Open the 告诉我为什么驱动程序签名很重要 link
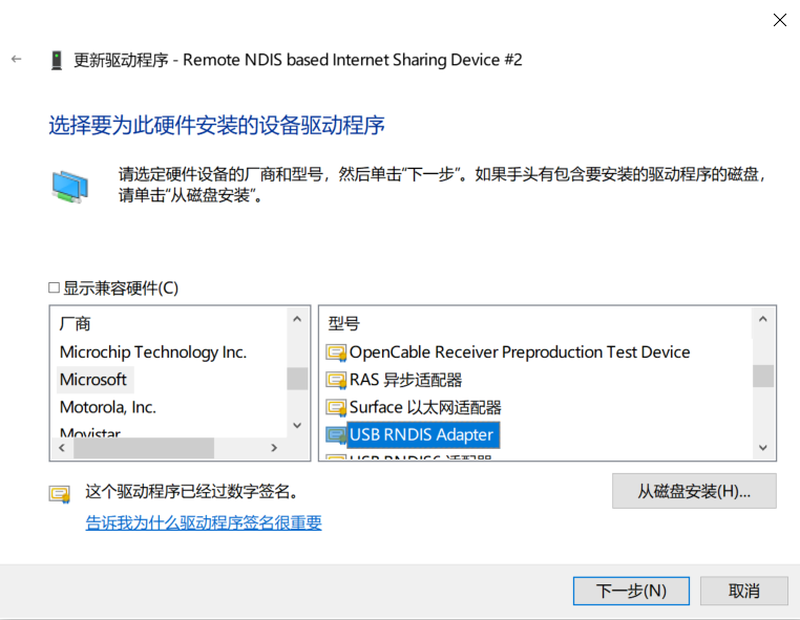The width and height of the screenshot is (800, 620). [204, 523]
